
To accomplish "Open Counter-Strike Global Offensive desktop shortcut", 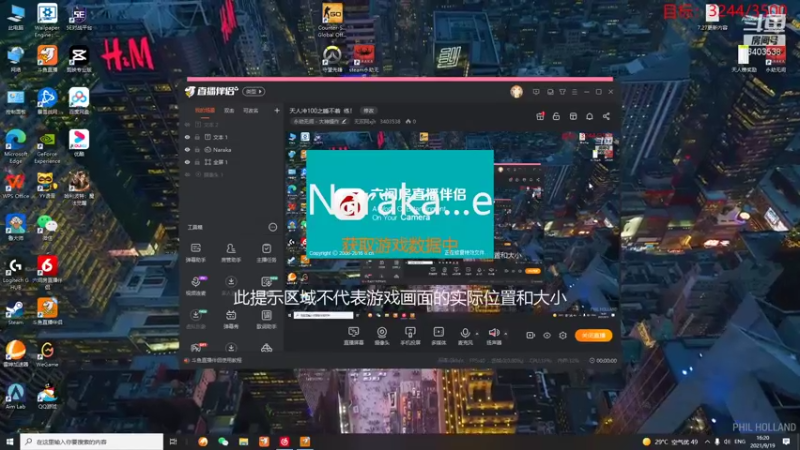I will tap(331, 19).
